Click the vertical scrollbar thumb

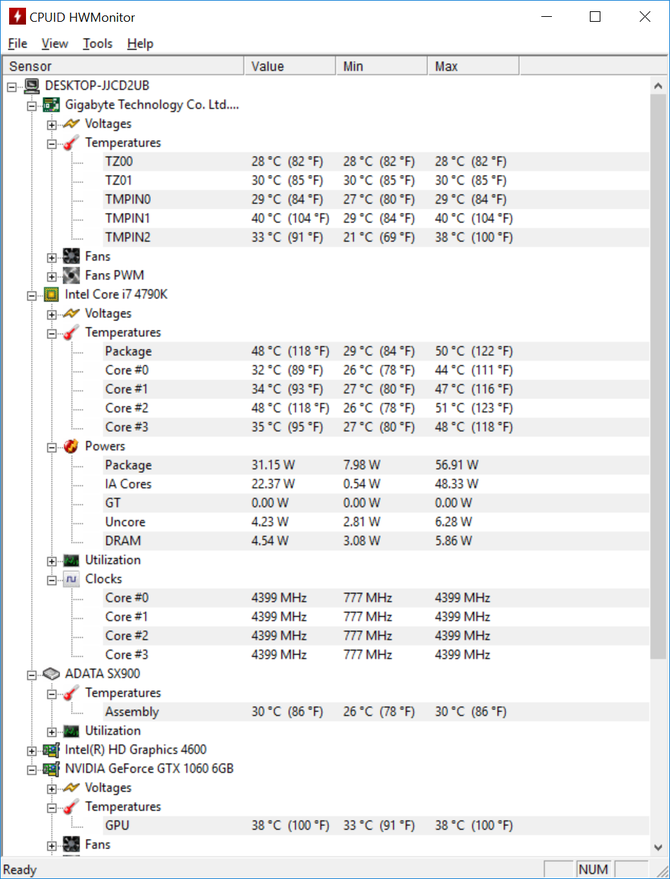coord(658,377)
